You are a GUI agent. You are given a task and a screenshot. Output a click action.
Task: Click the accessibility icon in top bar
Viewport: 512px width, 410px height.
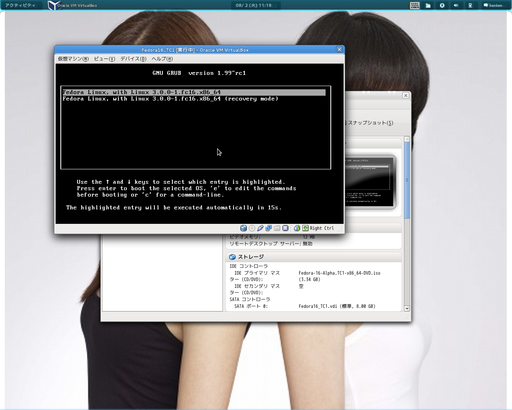pyautogui.click(x=442, y=5)
